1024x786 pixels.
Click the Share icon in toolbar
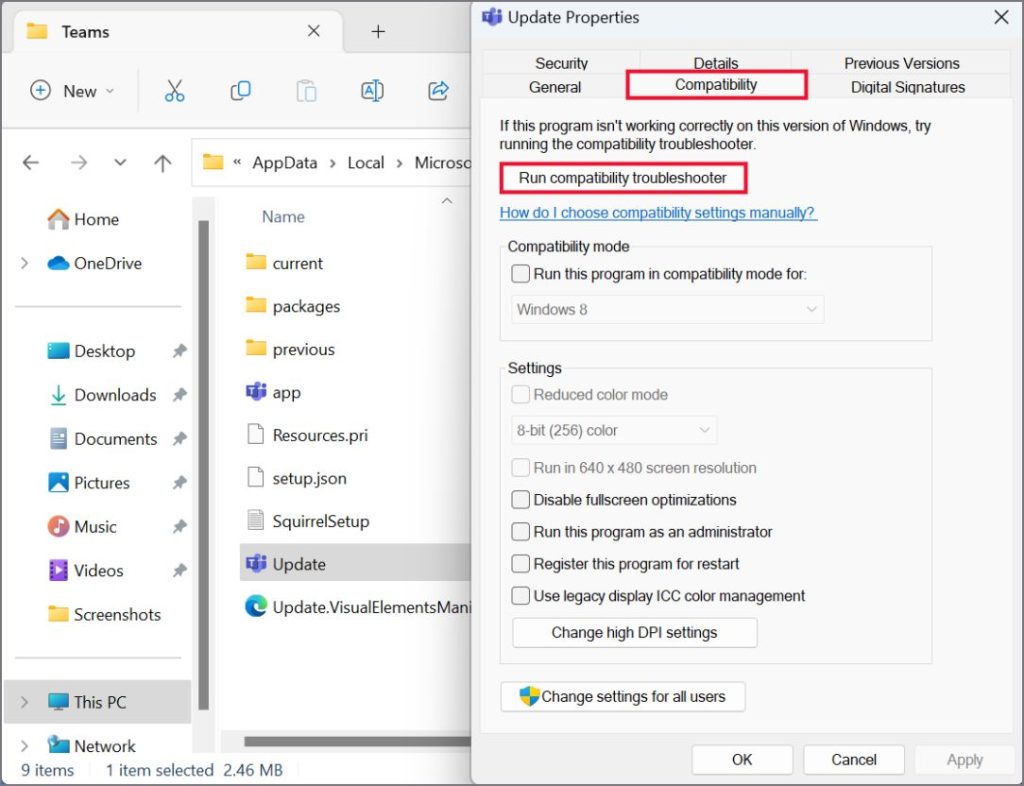(x=438, y=91)
